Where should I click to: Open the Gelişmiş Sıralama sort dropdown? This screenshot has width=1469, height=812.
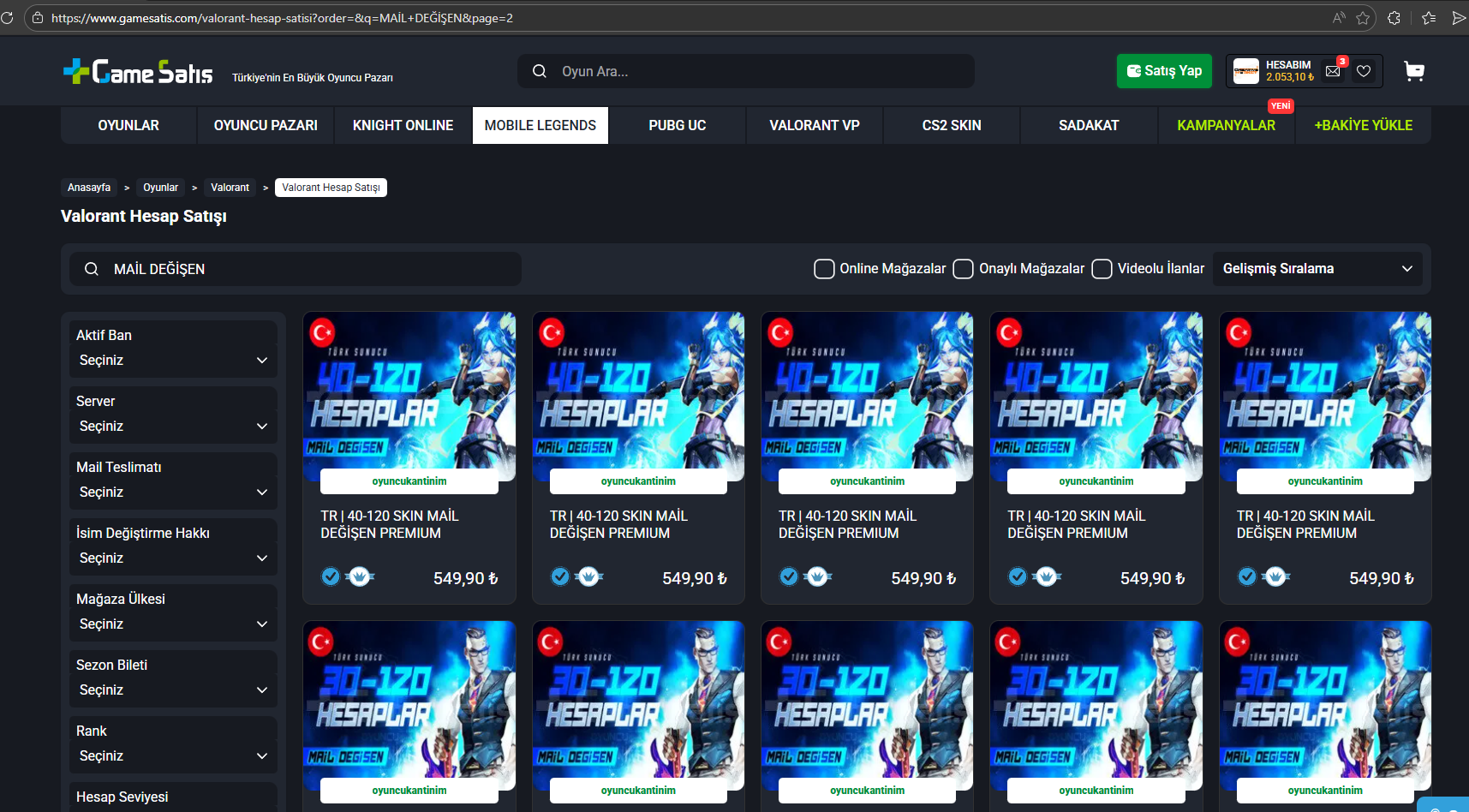tap(1317, 269)
